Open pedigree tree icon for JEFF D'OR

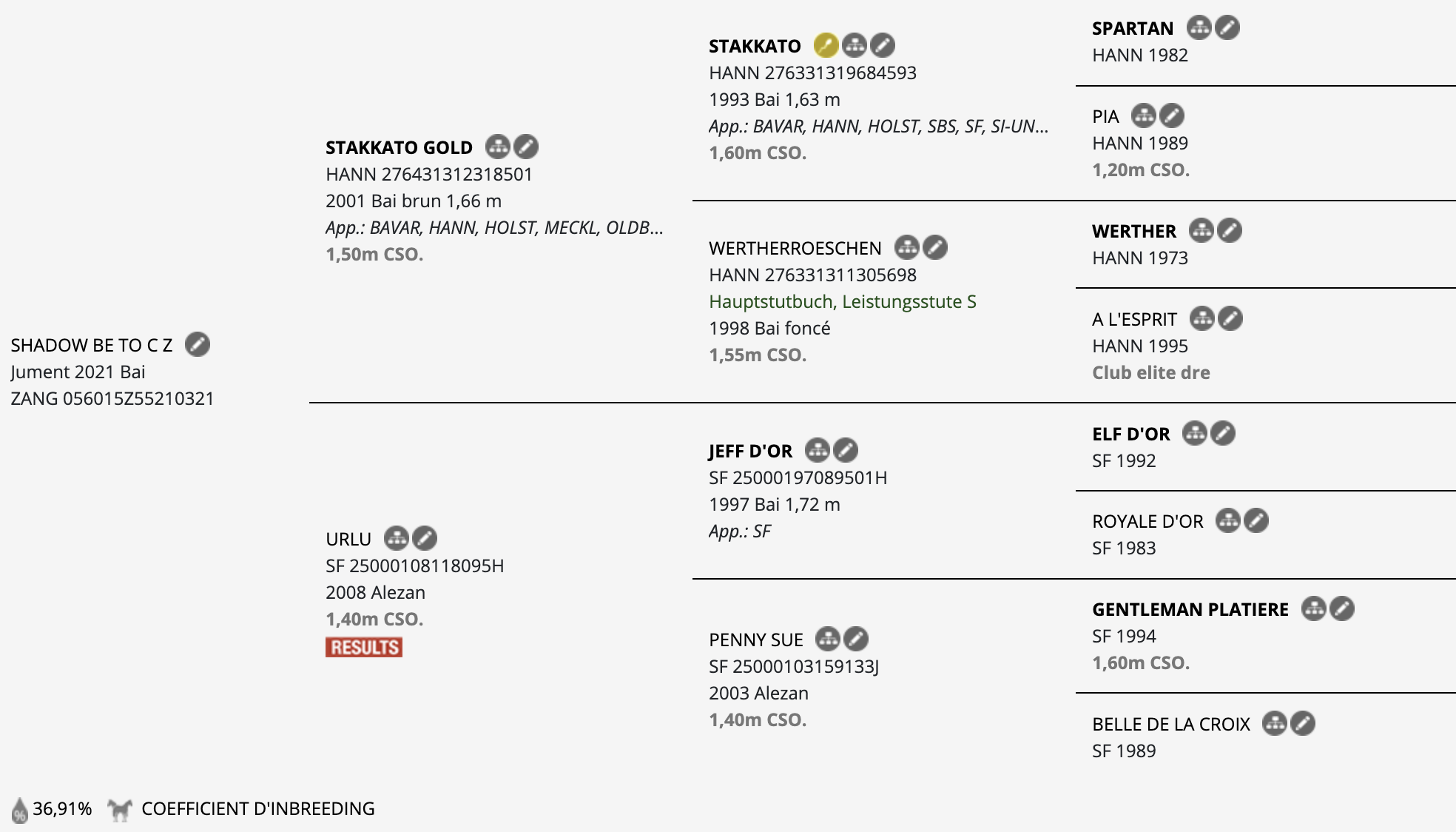[x=818, y=450]
